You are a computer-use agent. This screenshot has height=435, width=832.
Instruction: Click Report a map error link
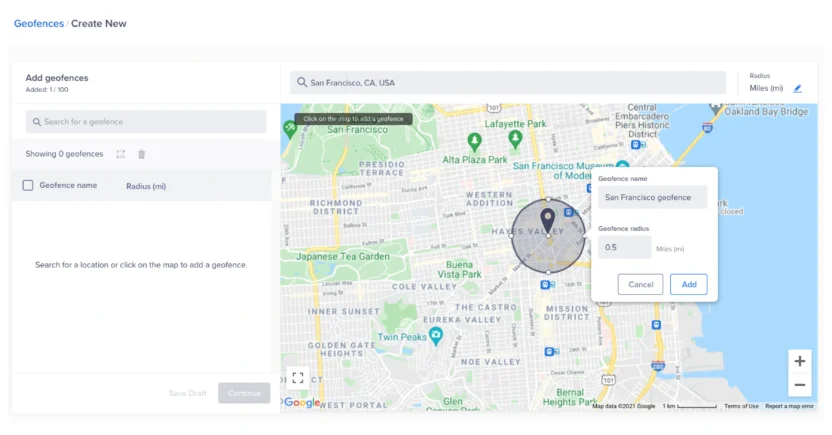point(789,406)
